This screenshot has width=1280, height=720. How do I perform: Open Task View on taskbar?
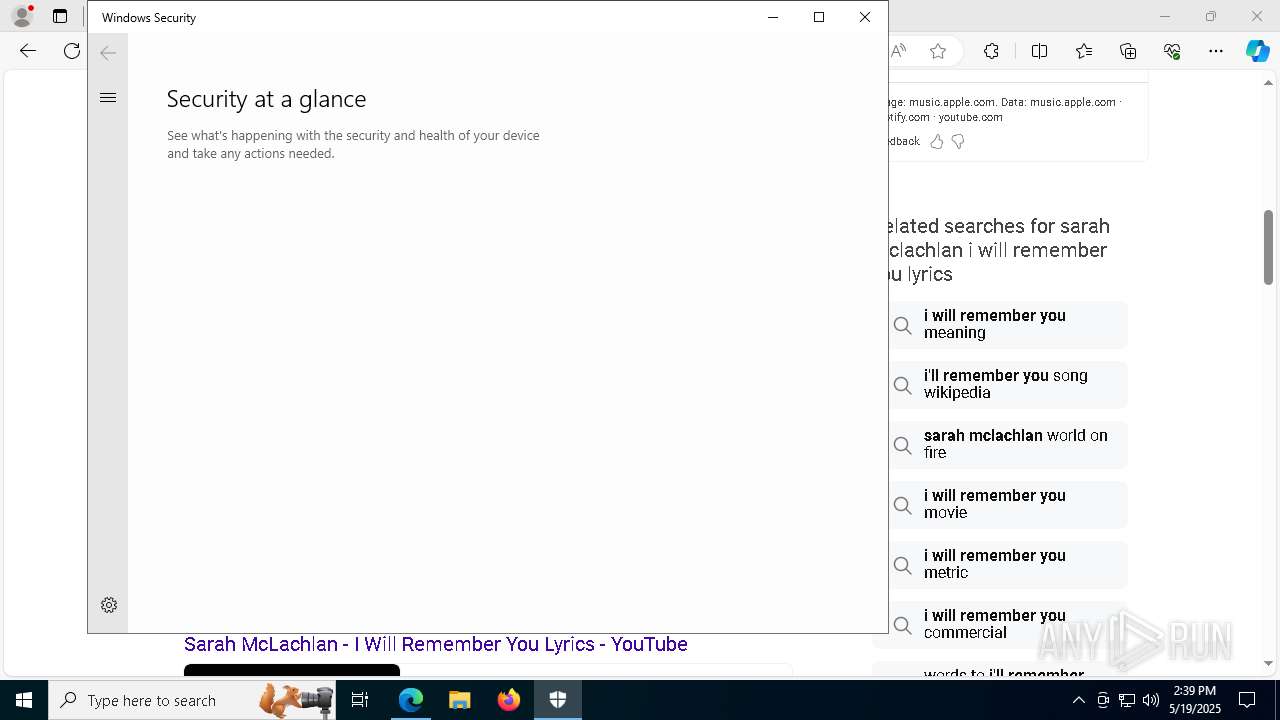pos(360,700)
